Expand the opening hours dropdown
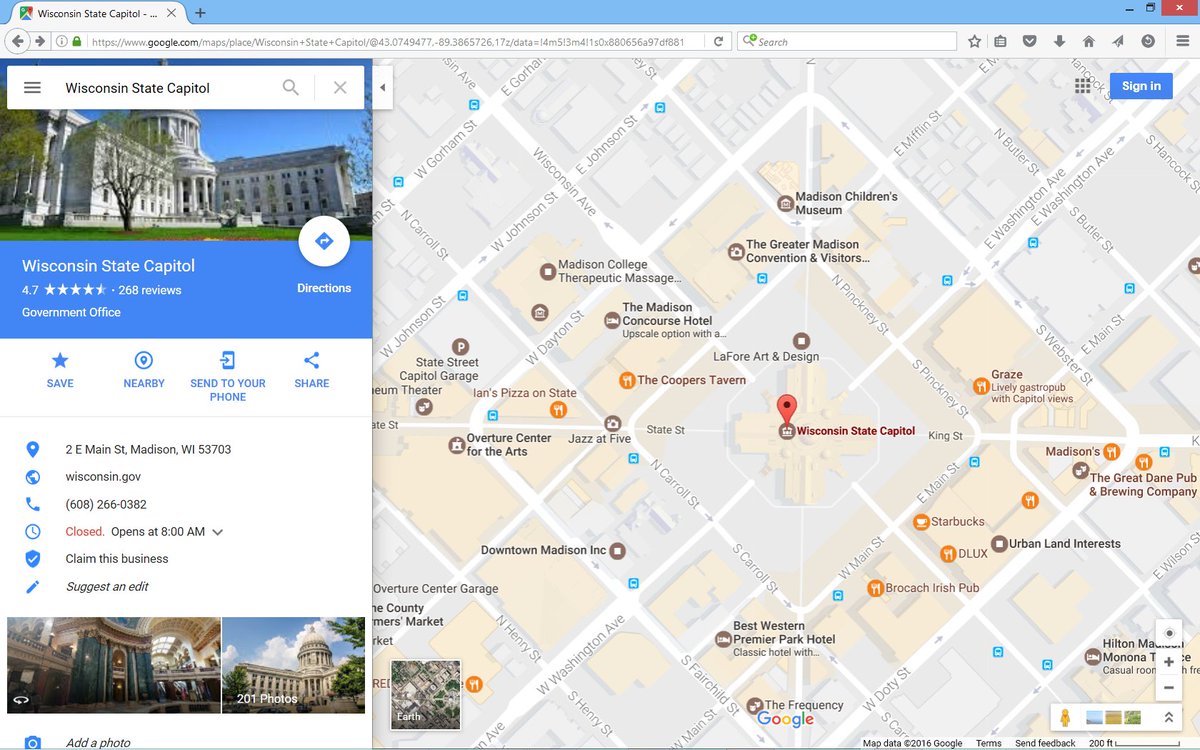 coord(218,532)
